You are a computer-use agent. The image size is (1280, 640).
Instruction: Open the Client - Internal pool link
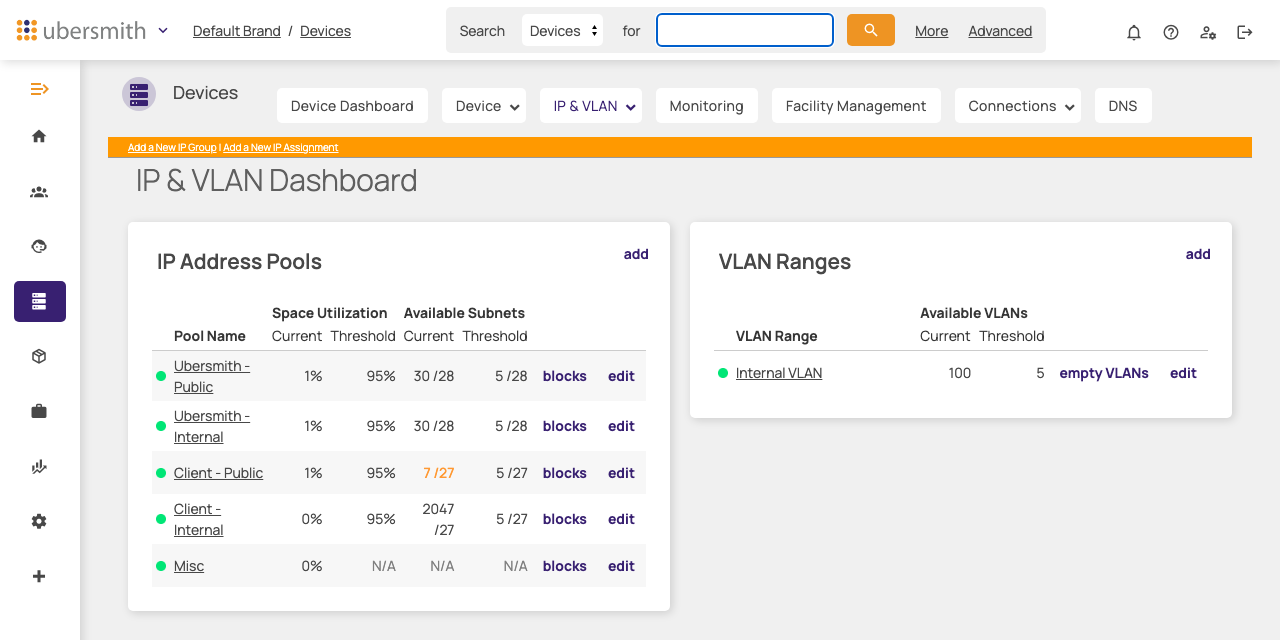tap(199, 519)
